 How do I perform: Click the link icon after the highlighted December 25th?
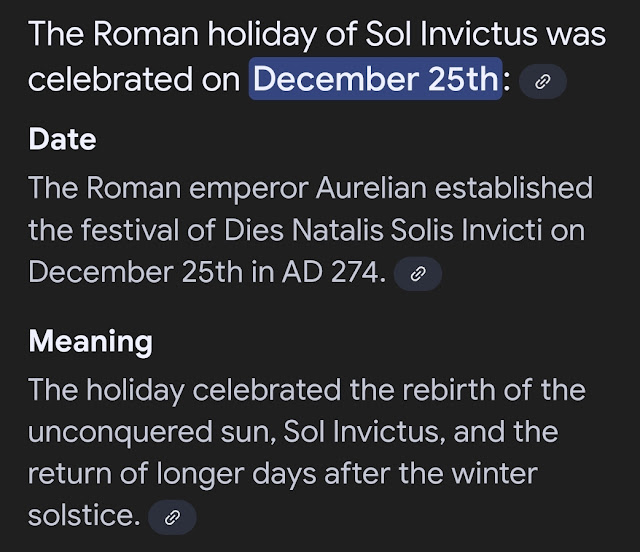(543, 82)
